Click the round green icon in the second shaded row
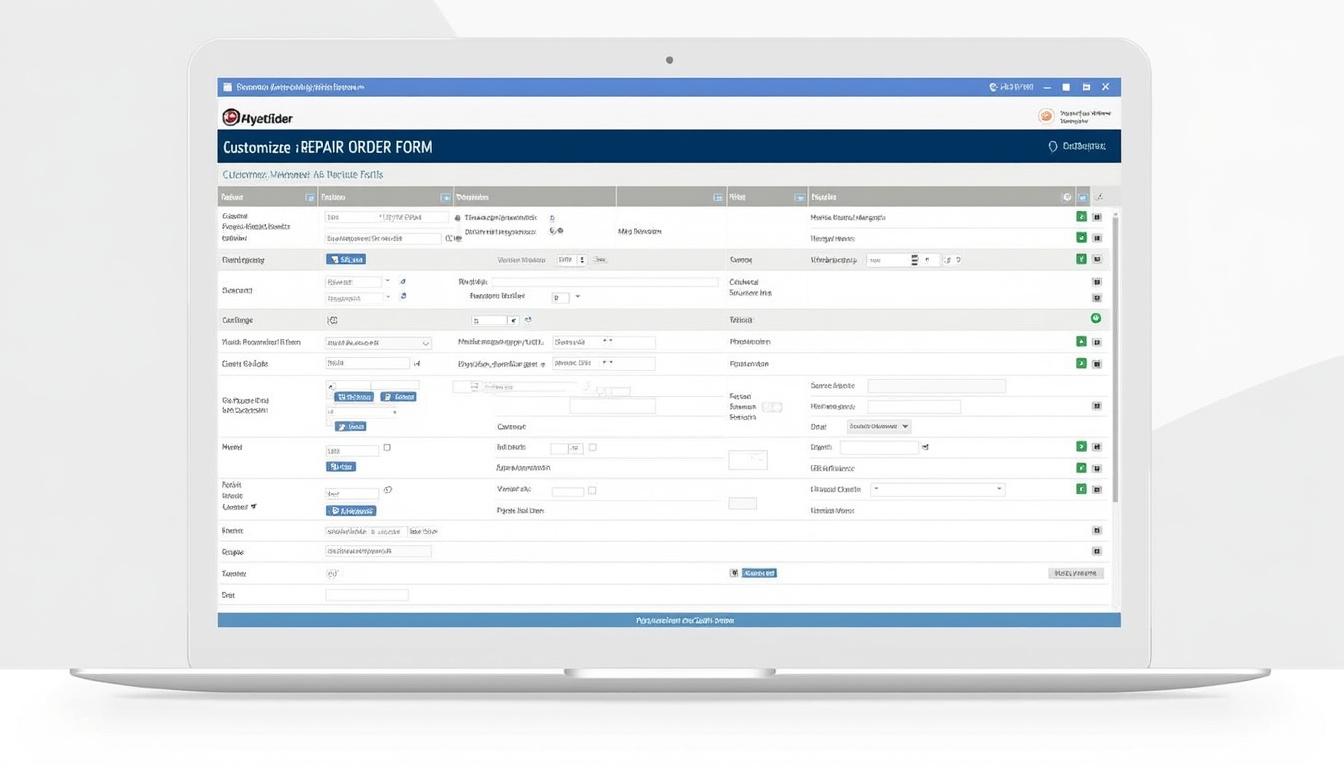 [x=1096, y=318]
